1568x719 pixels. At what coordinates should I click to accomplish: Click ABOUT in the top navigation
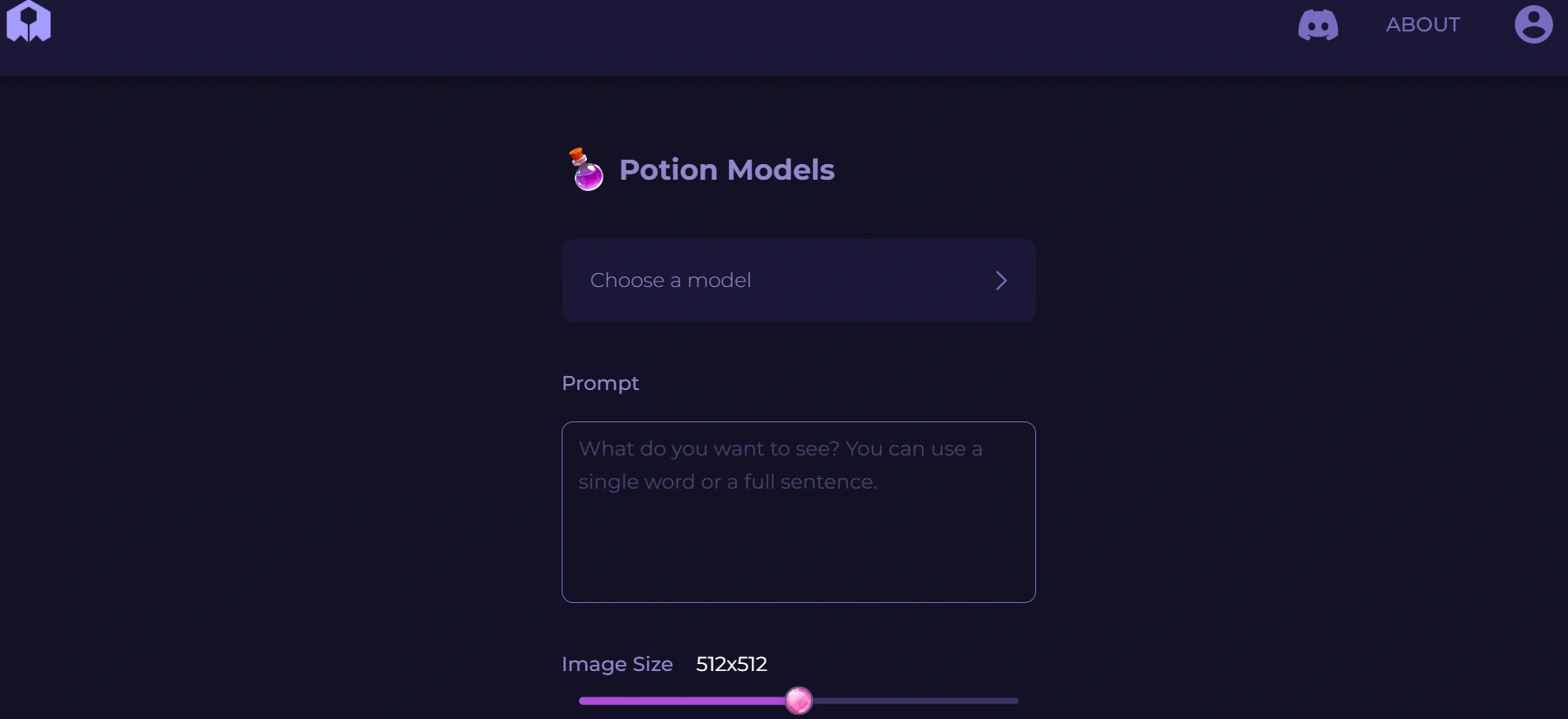tap(1423, 24)
